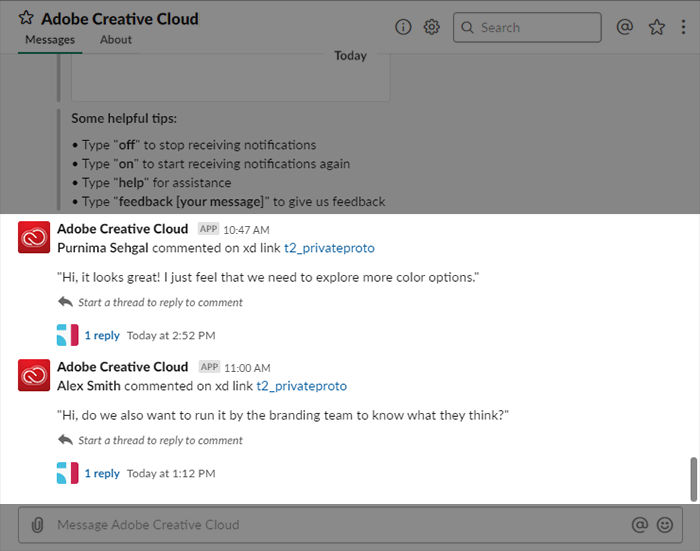The image size is (700, 551).
Task: Insert a mention using message box @ icon
Action: (x=640, y=524)
